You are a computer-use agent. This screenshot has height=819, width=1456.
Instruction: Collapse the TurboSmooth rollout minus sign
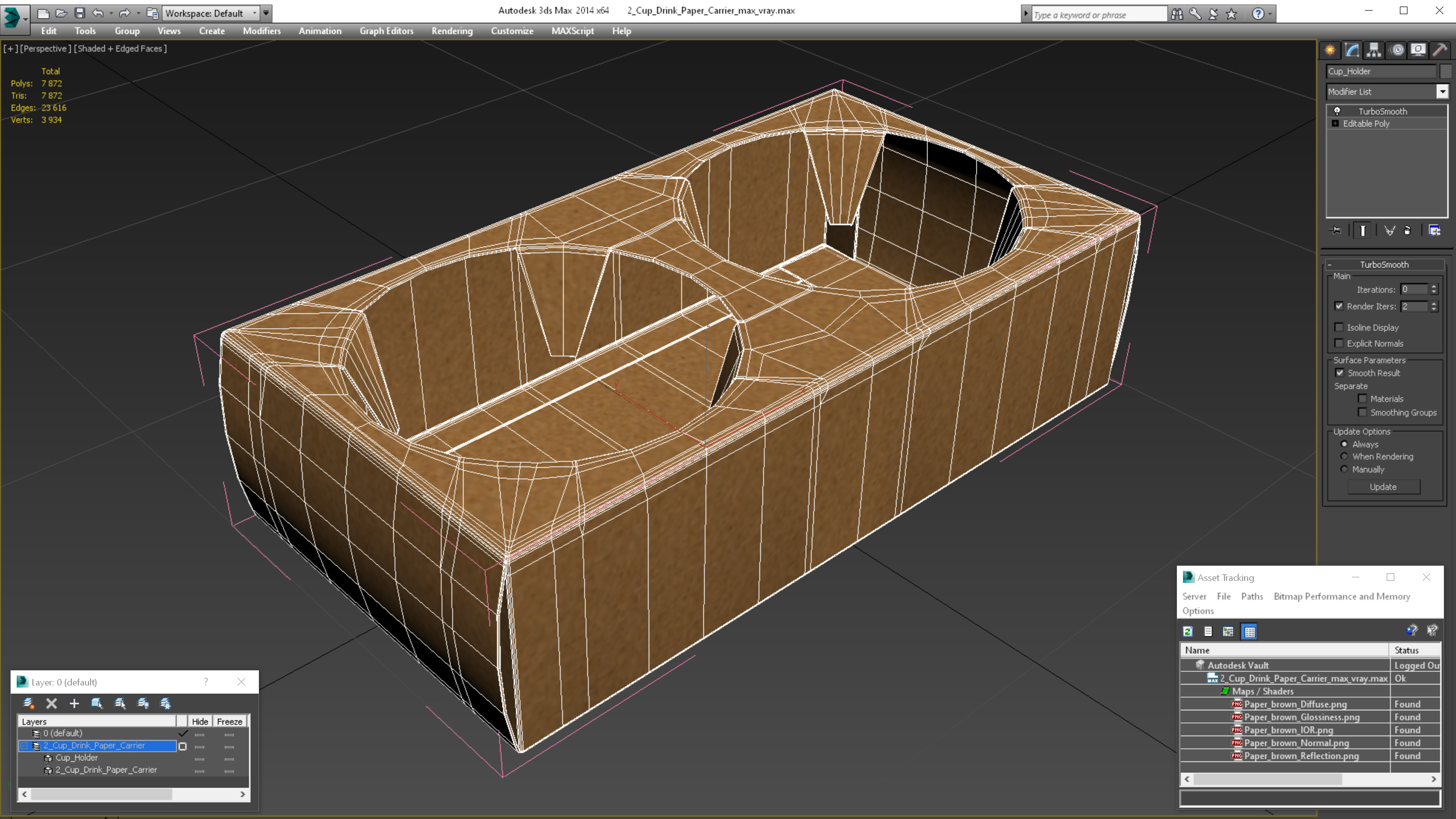tap(1330, 264)
